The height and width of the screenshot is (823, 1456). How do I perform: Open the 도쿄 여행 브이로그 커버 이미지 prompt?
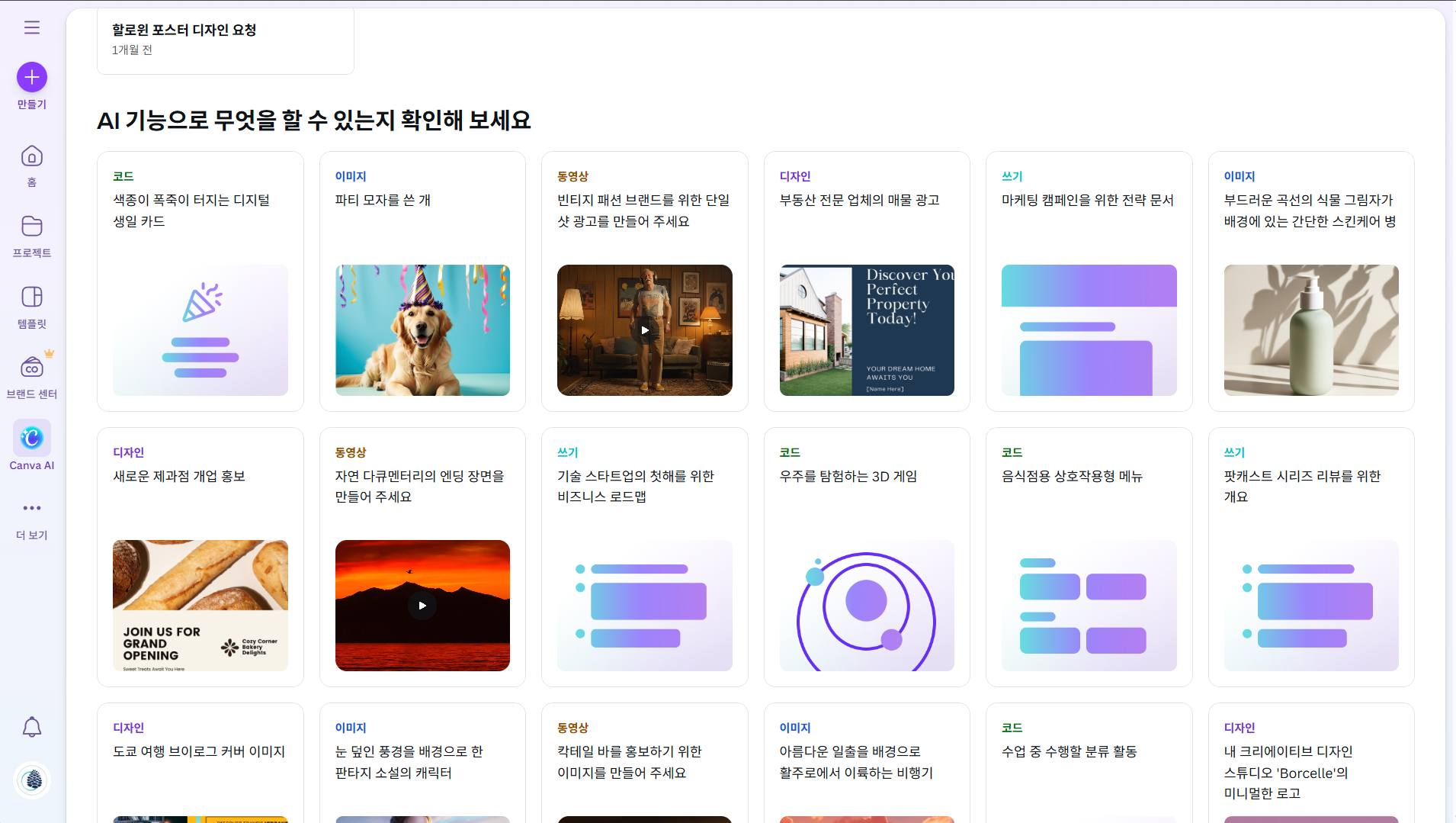(x=200, y=763)
